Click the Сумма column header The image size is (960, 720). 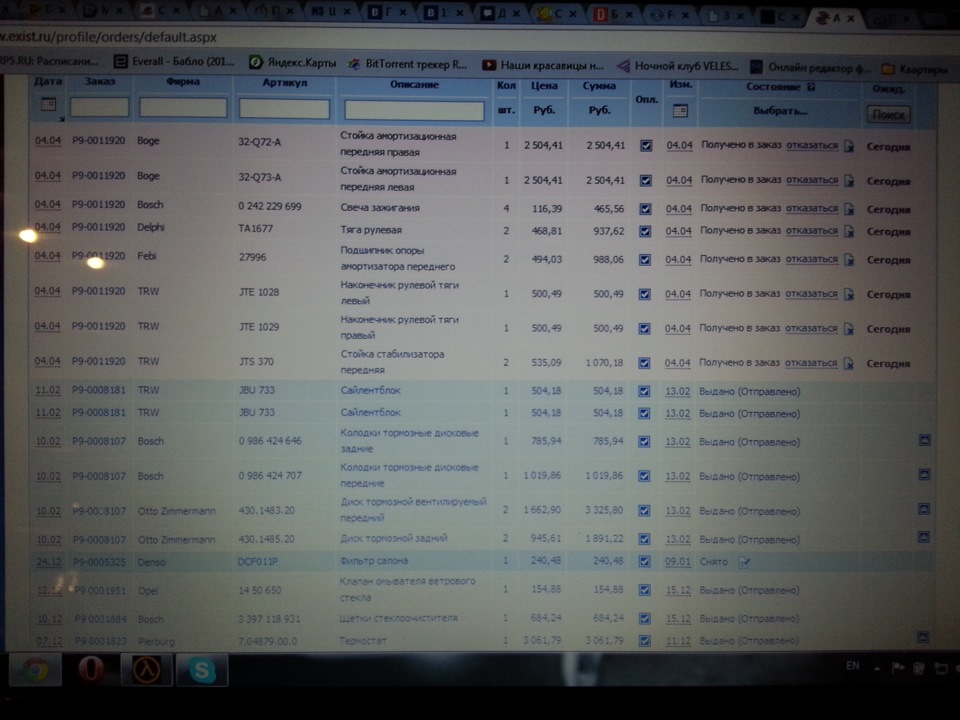pos(599,86)
